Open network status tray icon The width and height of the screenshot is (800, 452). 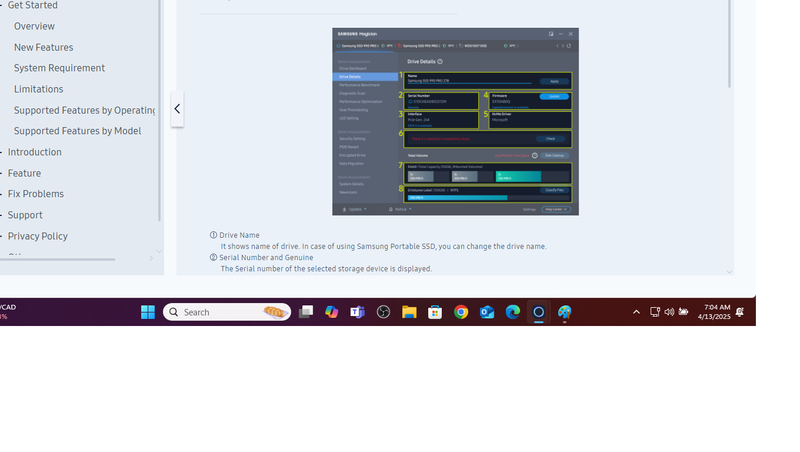(x=655, y=312)
